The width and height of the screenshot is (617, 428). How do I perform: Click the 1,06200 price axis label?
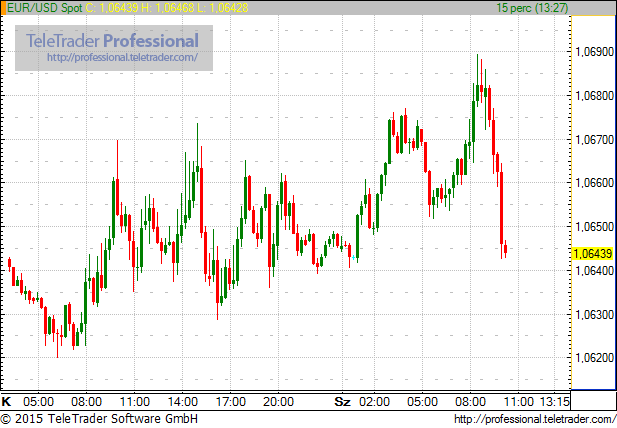pos(594,358)
